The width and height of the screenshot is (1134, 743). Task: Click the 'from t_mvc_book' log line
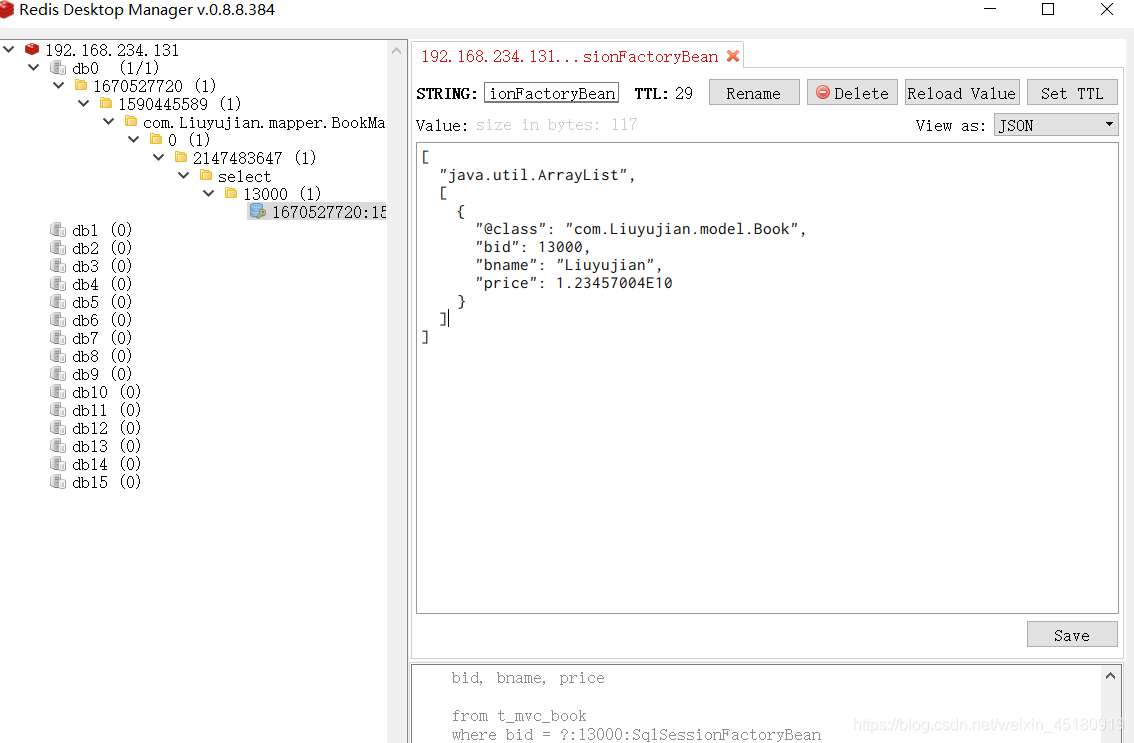coord(519,716)
